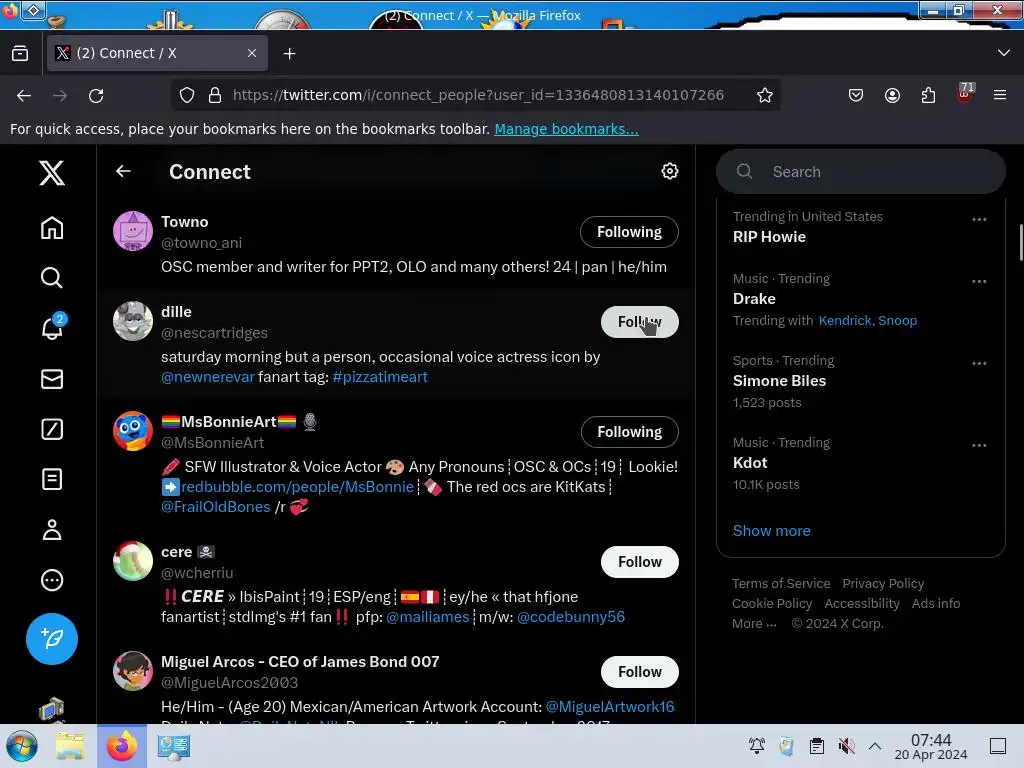
Task: Open the X logo home link
Action: coord(52,173)
